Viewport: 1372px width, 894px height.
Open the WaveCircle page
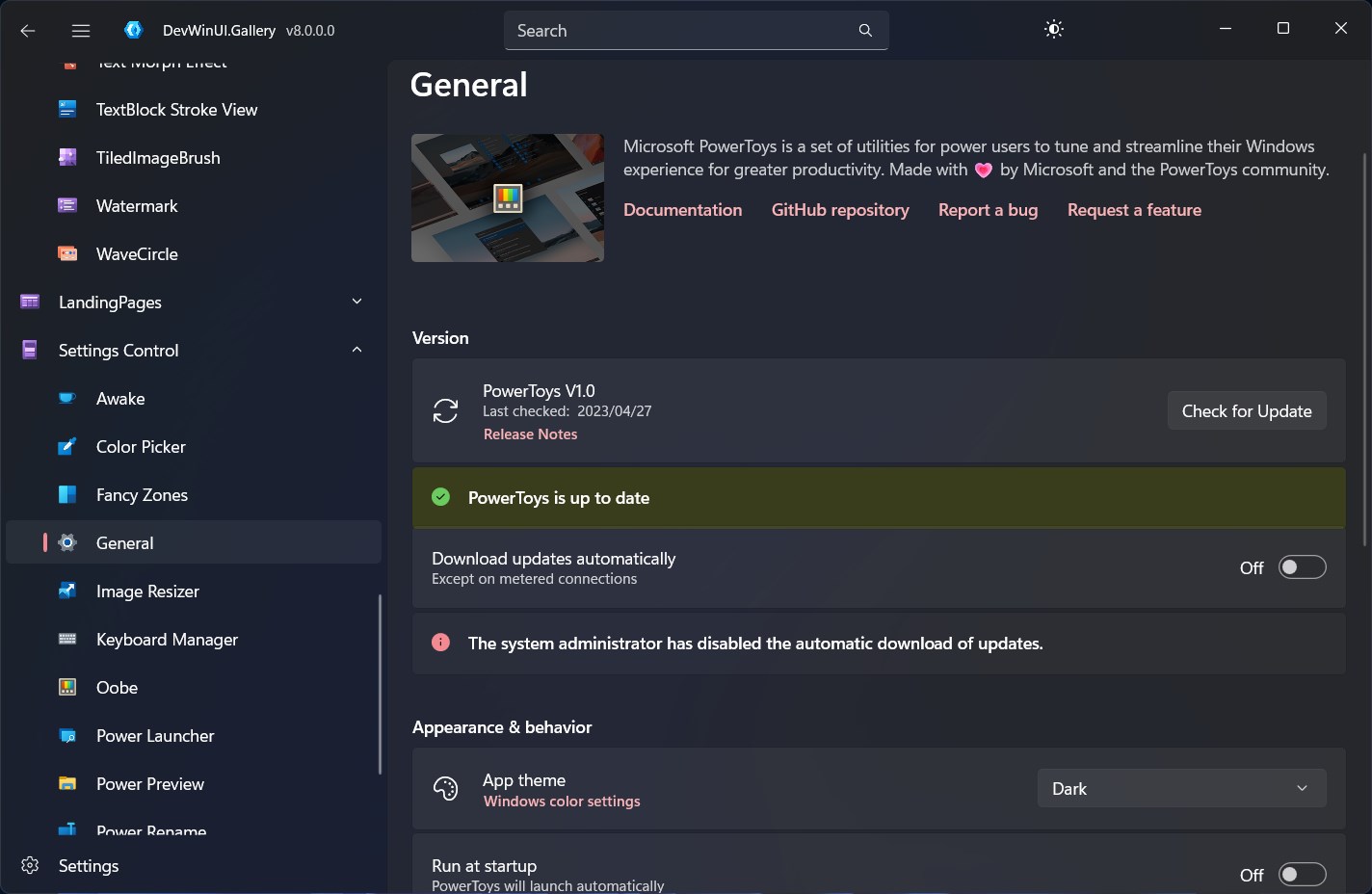[194, 254]
